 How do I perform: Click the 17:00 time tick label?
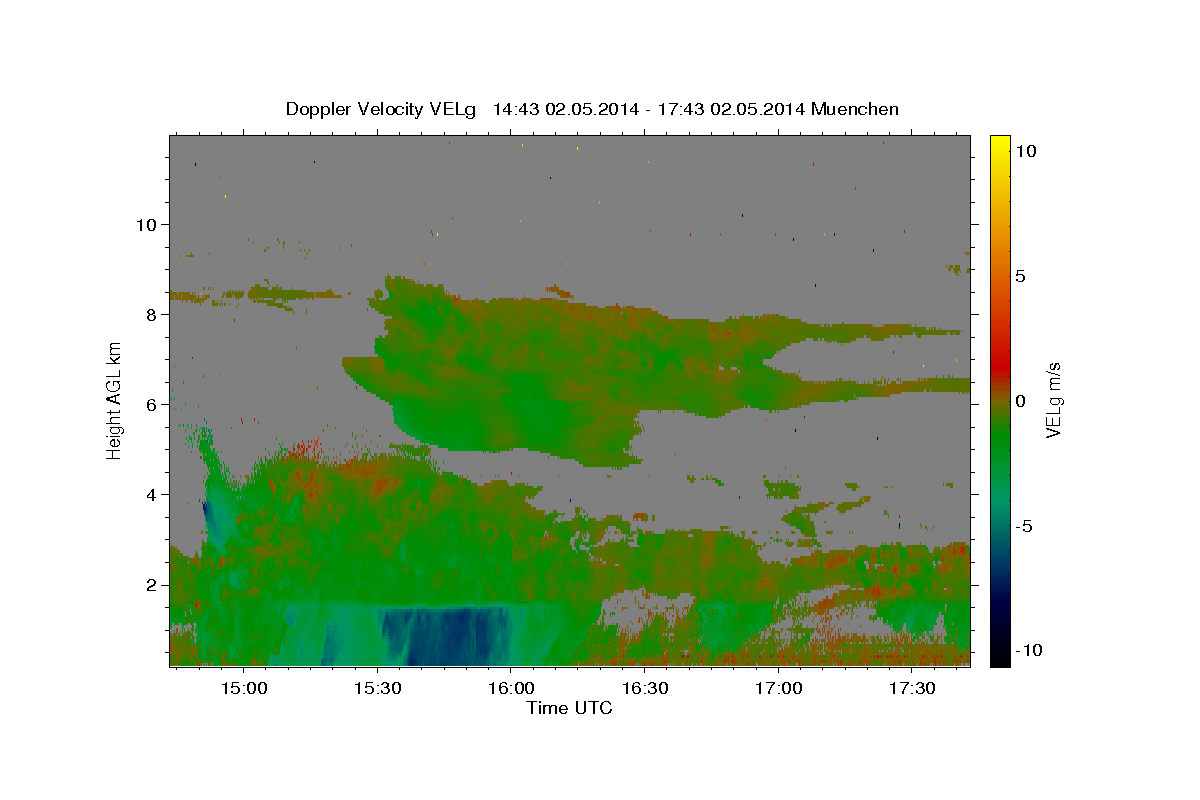[x=778, y=688]
